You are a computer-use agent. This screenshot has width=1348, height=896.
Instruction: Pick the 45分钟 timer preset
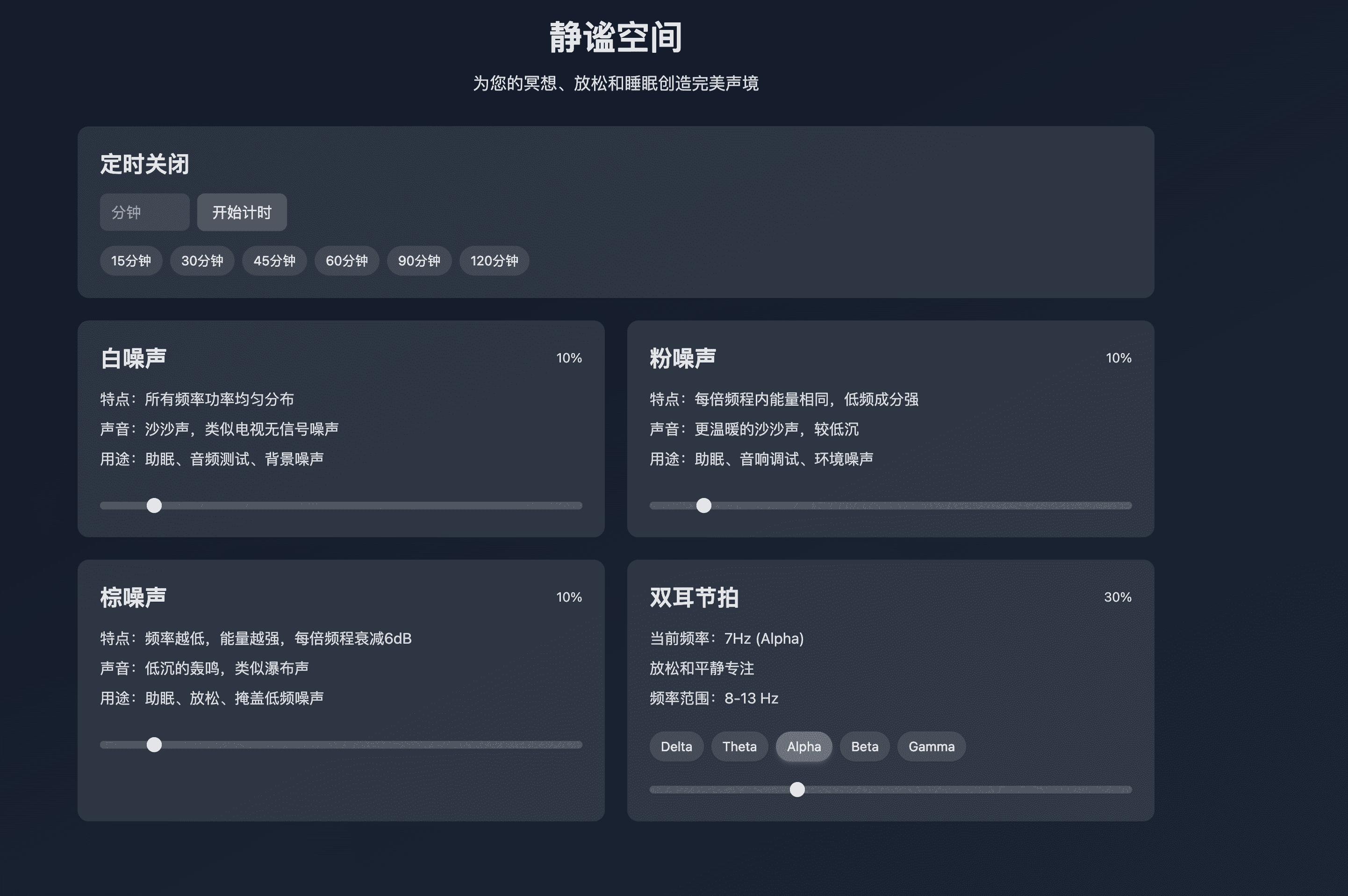[x=274, y=261]
